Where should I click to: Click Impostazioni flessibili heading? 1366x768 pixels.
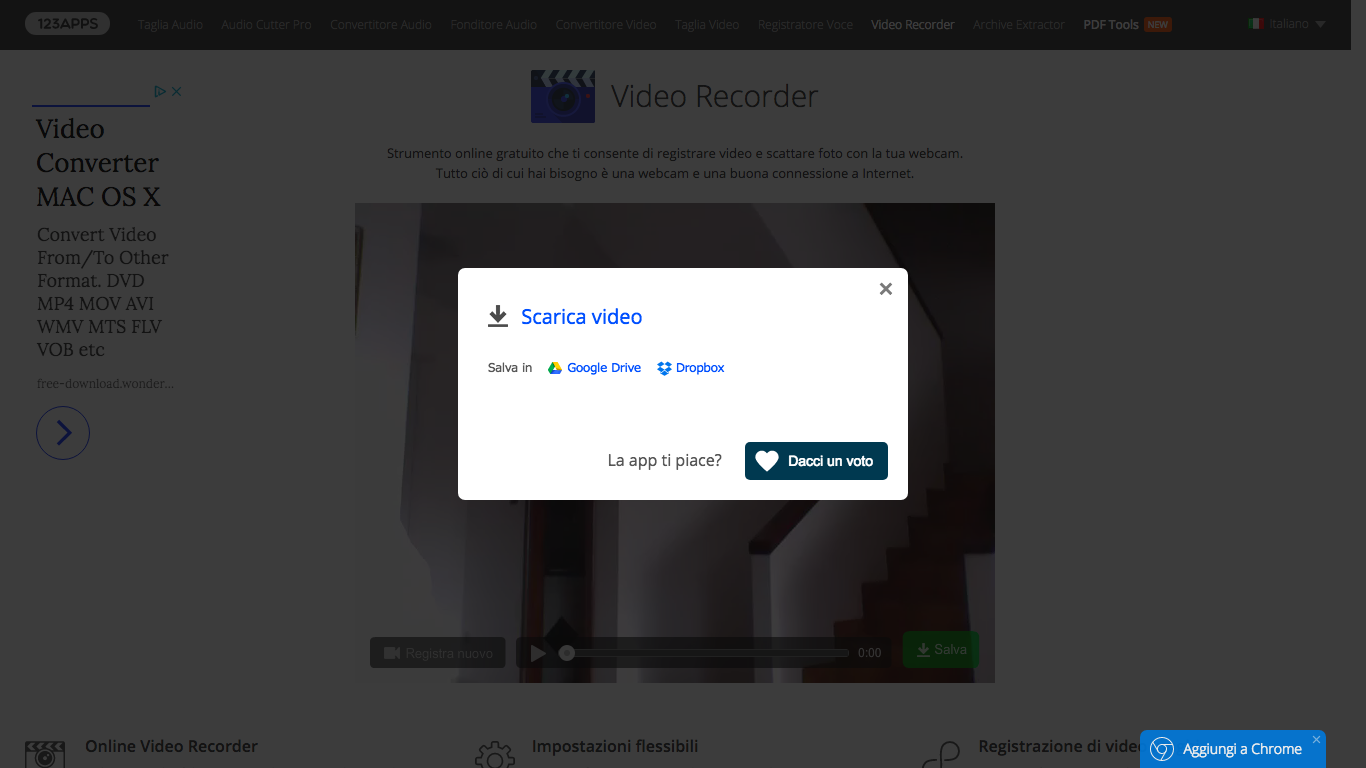tap(615, 746)
